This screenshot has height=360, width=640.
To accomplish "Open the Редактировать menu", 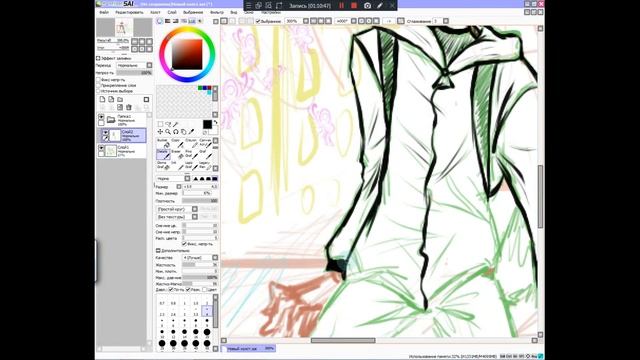I will (129, 13).
